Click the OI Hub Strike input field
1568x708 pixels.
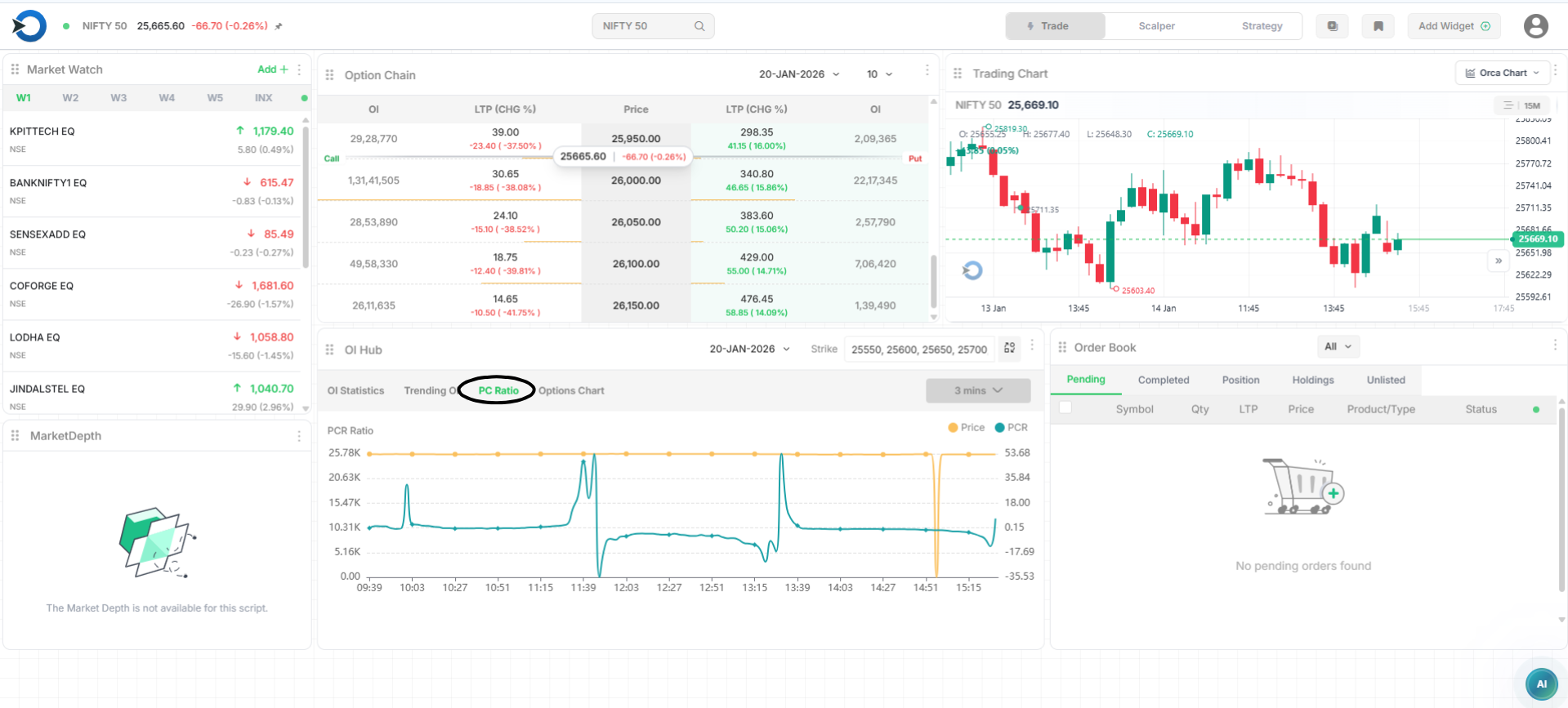tap(918, 350)
